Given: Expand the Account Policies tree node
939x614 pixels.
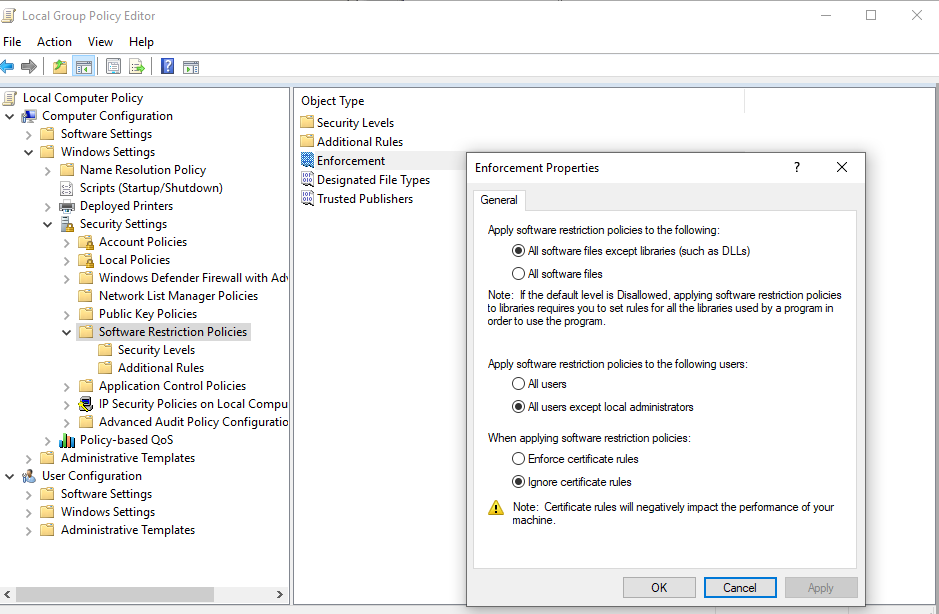Looking at the screenshot, I should pos(66,243).
